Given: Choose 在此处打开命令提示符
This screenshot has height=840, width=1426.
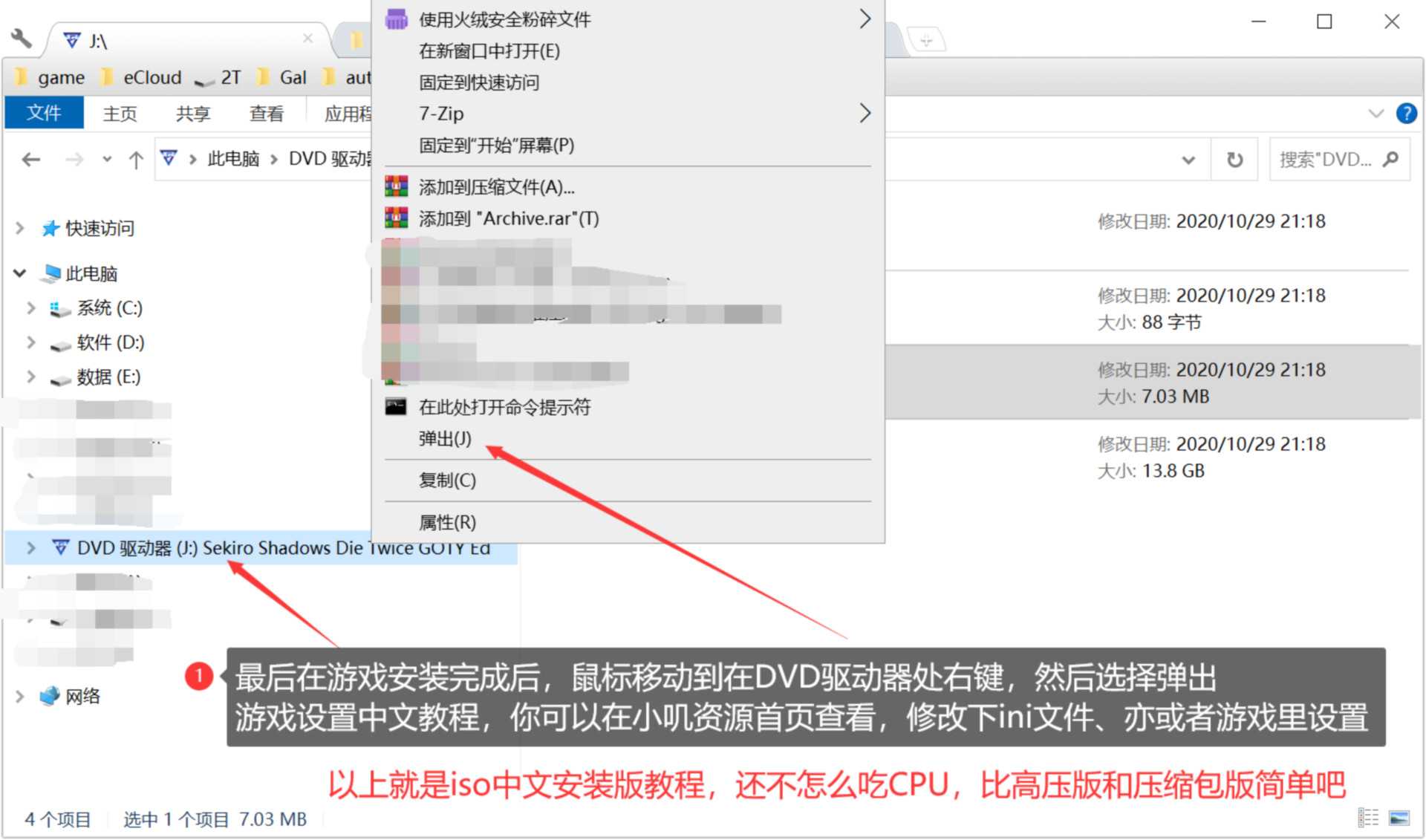Looking at the screenshot, I should click(628, 407).
